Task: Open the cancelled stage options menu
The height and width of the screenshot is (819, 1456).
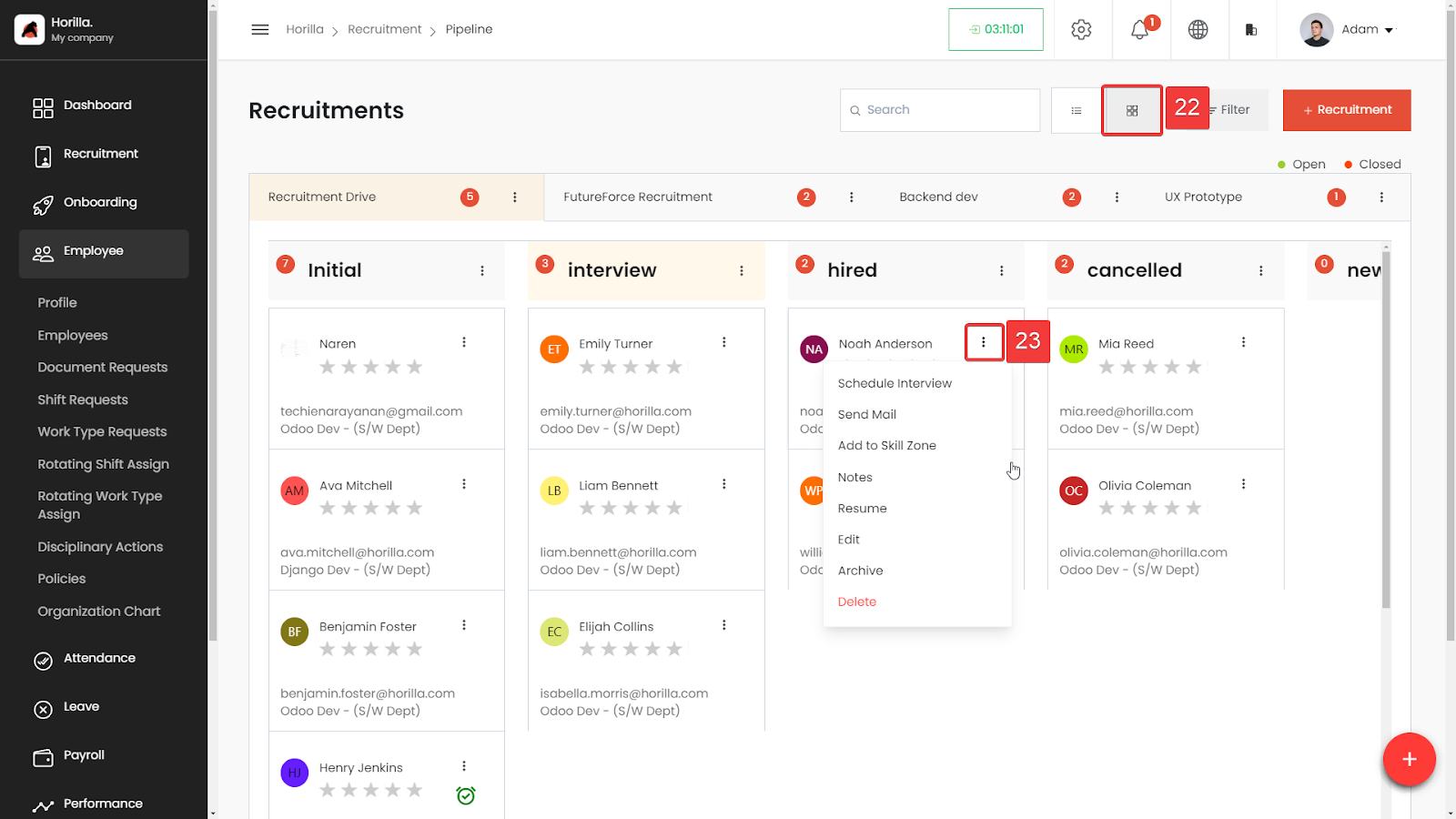Action: [1261, 271]
